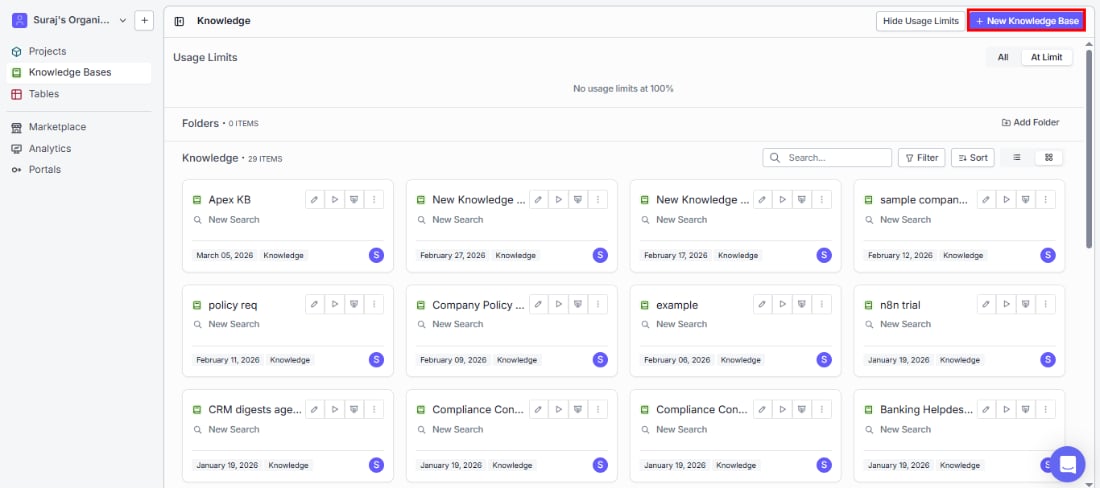1100x490 pixels.
Task: Click play icon on Banking Helpdesk card
Action: (x=1006, y=409)
